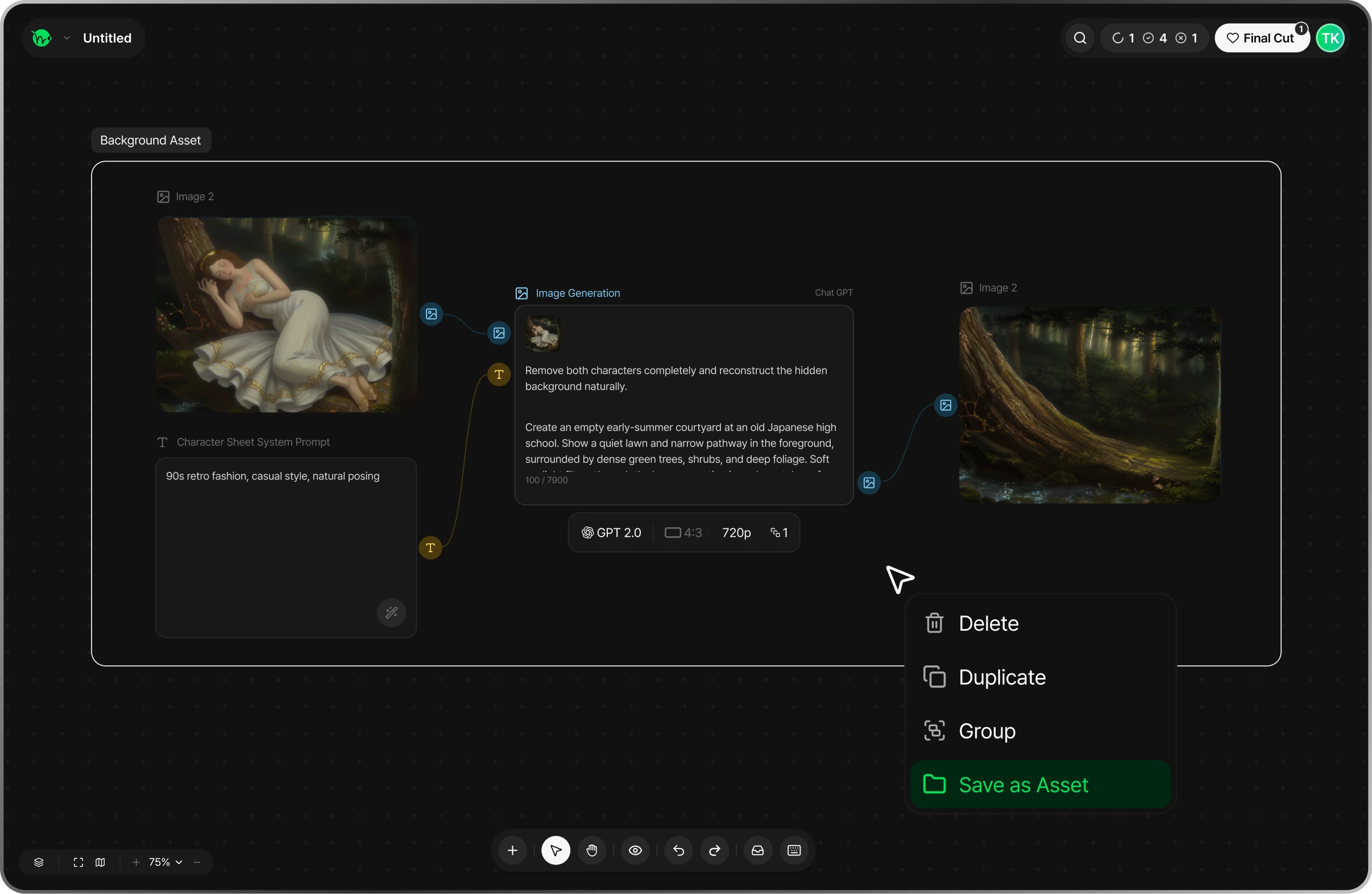Image resolution: width=1372 pixels, height=894 pixels.
Task: Click the 'Remove both characters completely' prompt text
Action: 676,378
